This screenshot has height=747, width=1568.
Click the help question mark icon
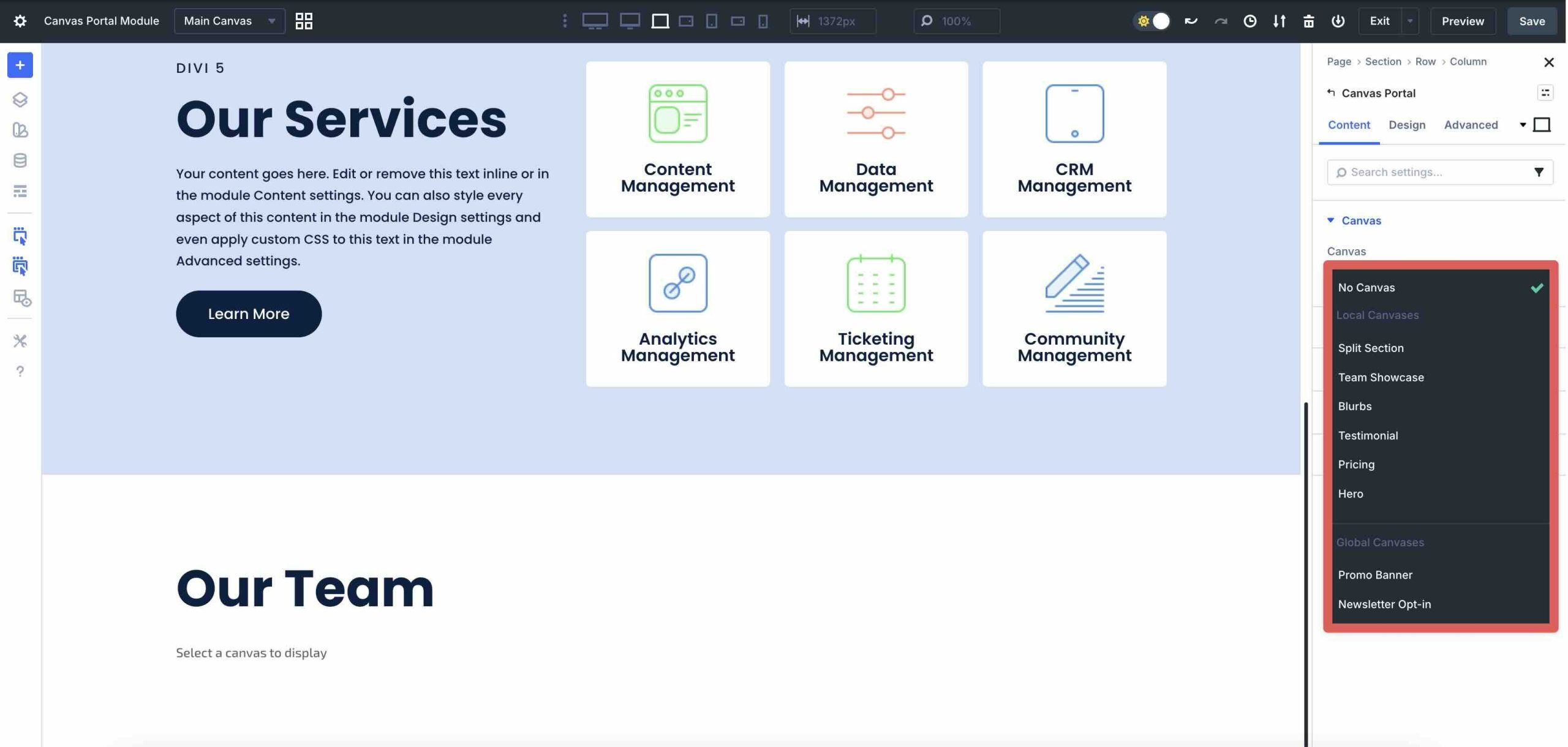(20, 371)
